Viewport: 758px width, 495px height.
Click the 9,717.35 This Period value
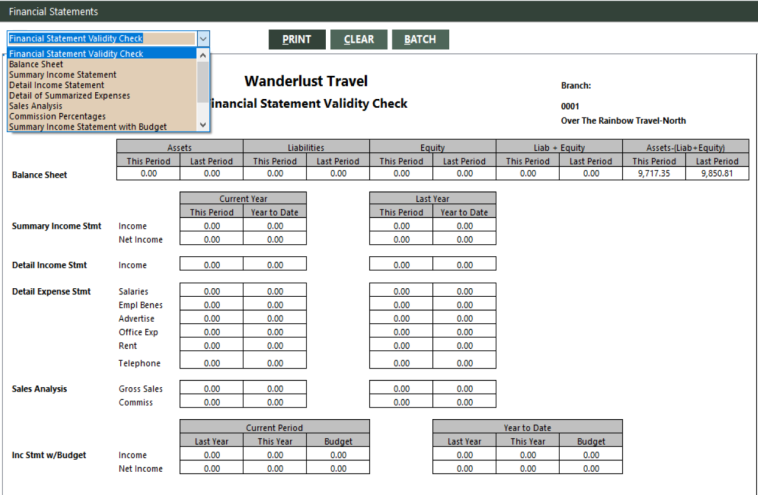(654, 174)
